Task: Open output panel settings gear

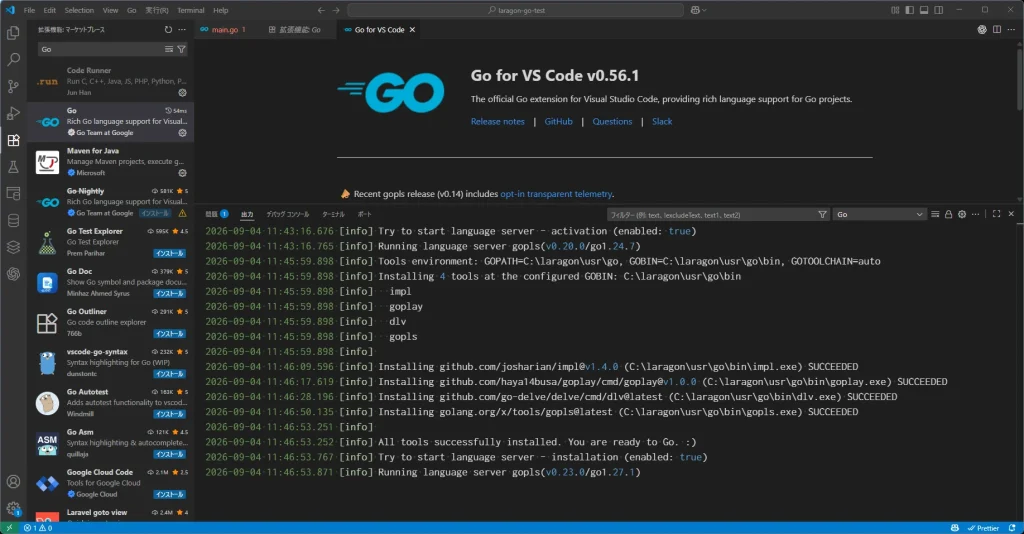Action: [962, 214]
